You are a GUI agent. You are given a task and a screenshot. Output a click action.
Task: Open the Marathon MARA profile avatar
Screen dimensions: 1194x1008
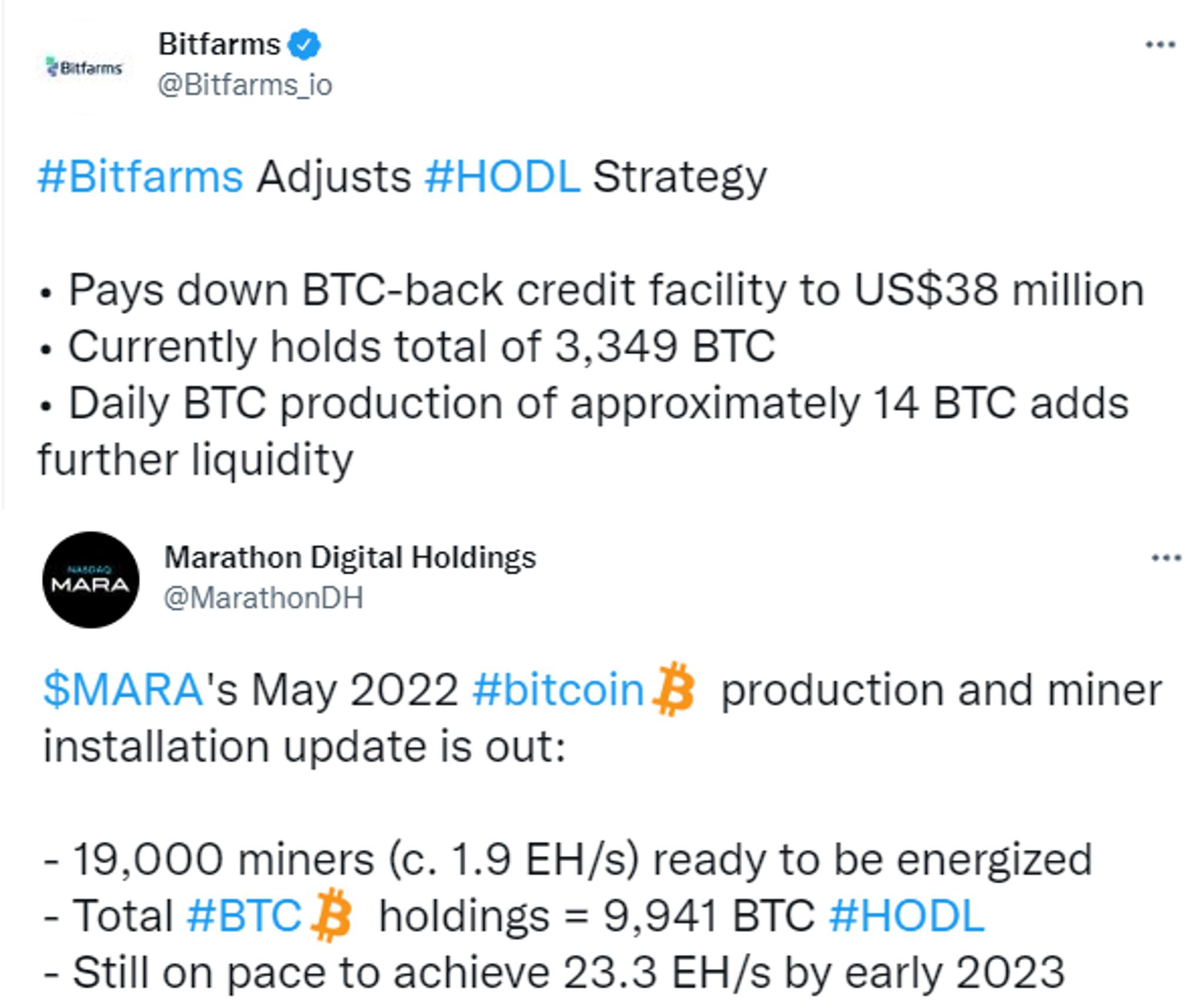(91, 580)
